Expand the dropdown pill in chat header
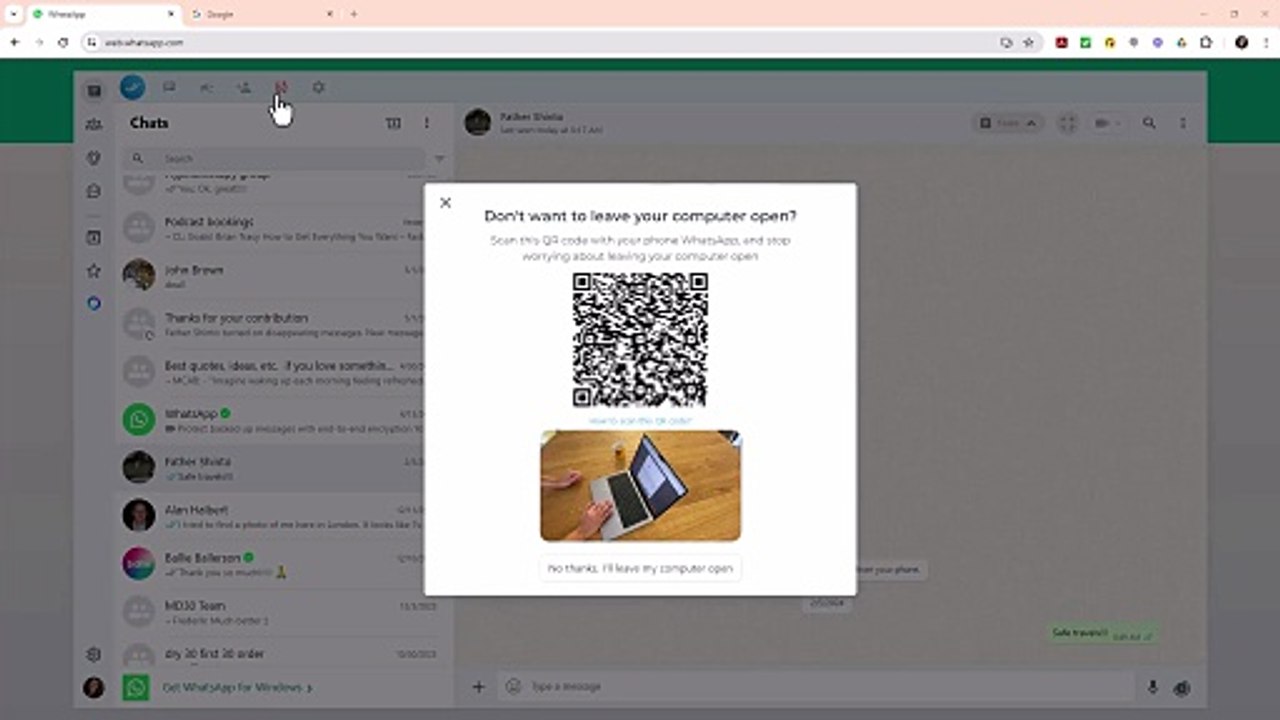The image size is (1280, 720). [x=1007, y=123]
